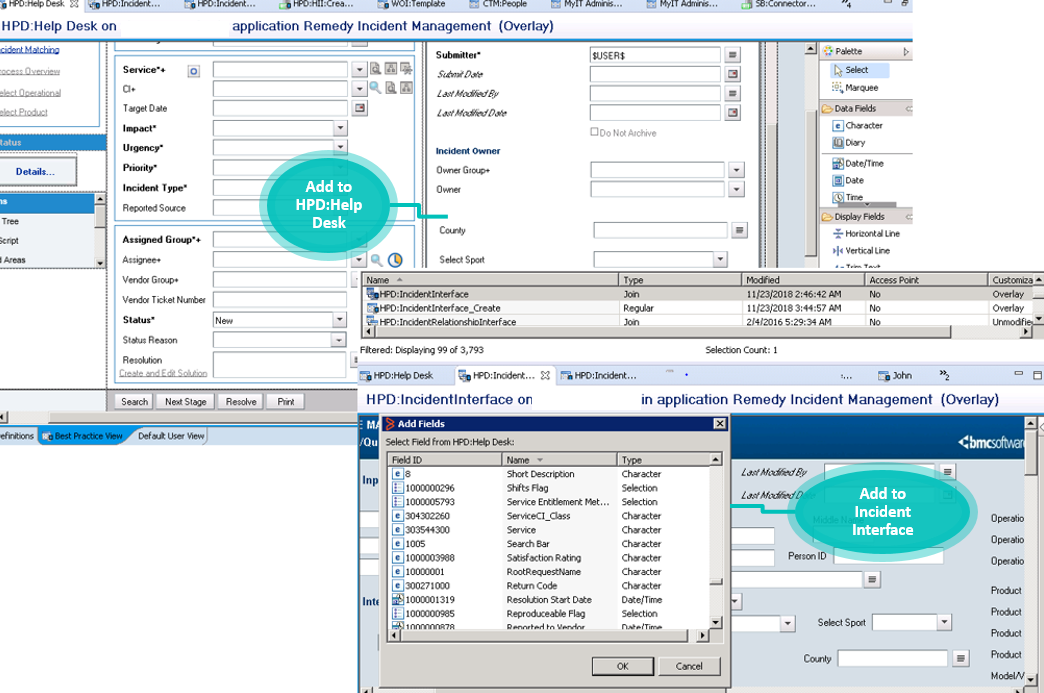Click the clock icon beside the Assignee+ field
1044x693 pixels.
395,260
